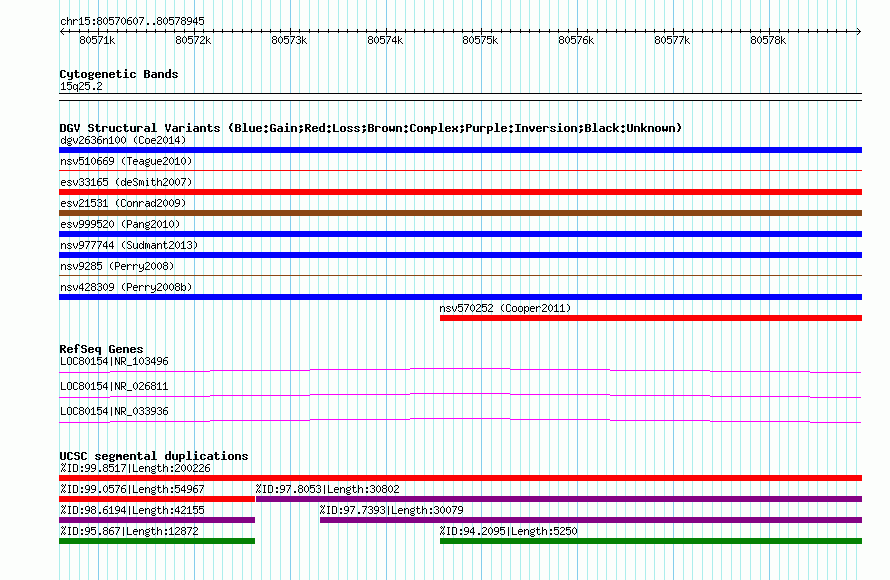Click duplication %ID:95.867|Length:12872 label
Screen dimensions: 890x580
click(x=129, y=531)
